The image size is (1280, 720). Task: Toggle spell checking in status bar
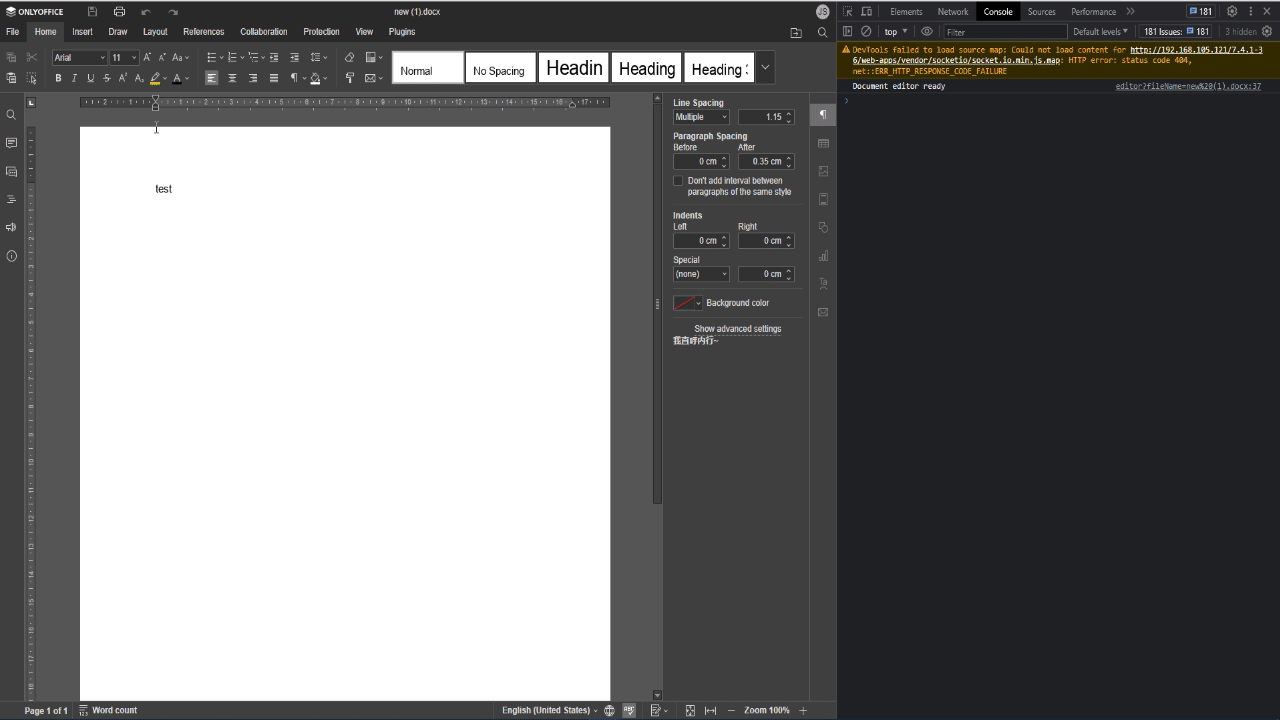coord(629,710)
